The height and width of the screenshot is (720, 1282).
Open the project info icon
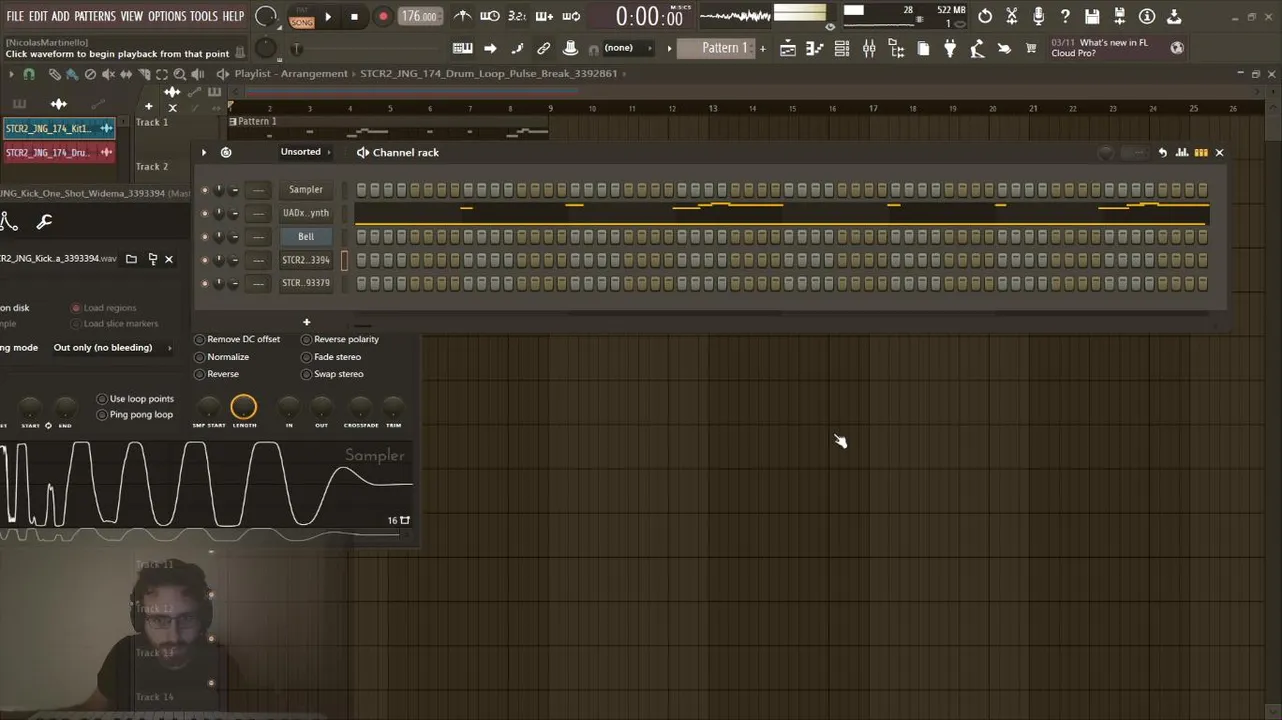(1147, 16)
